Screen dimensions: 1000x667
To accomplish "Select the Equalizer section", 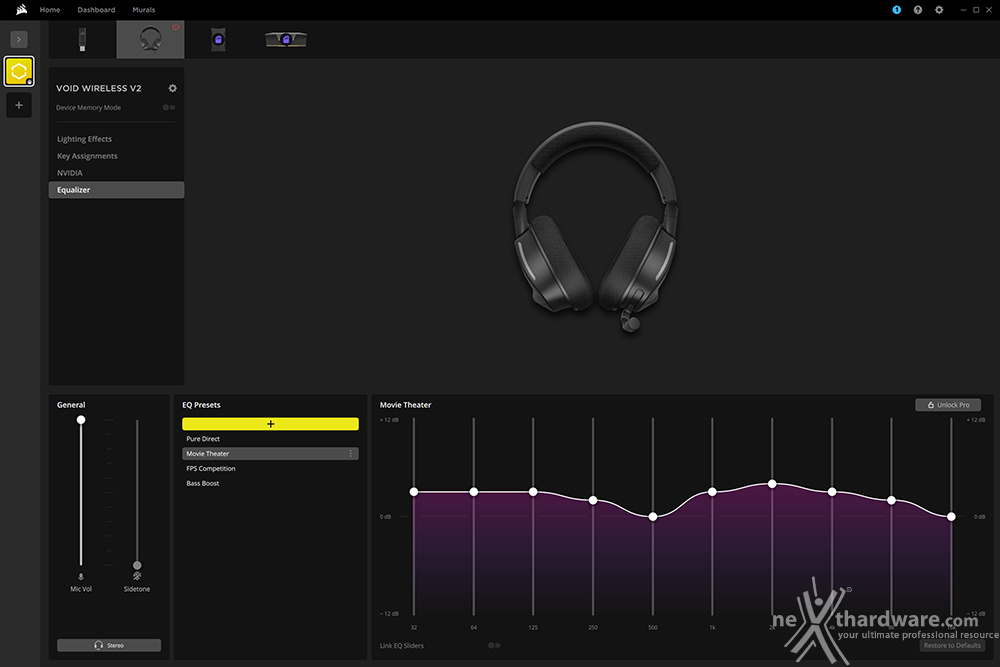I will [116, 190].
